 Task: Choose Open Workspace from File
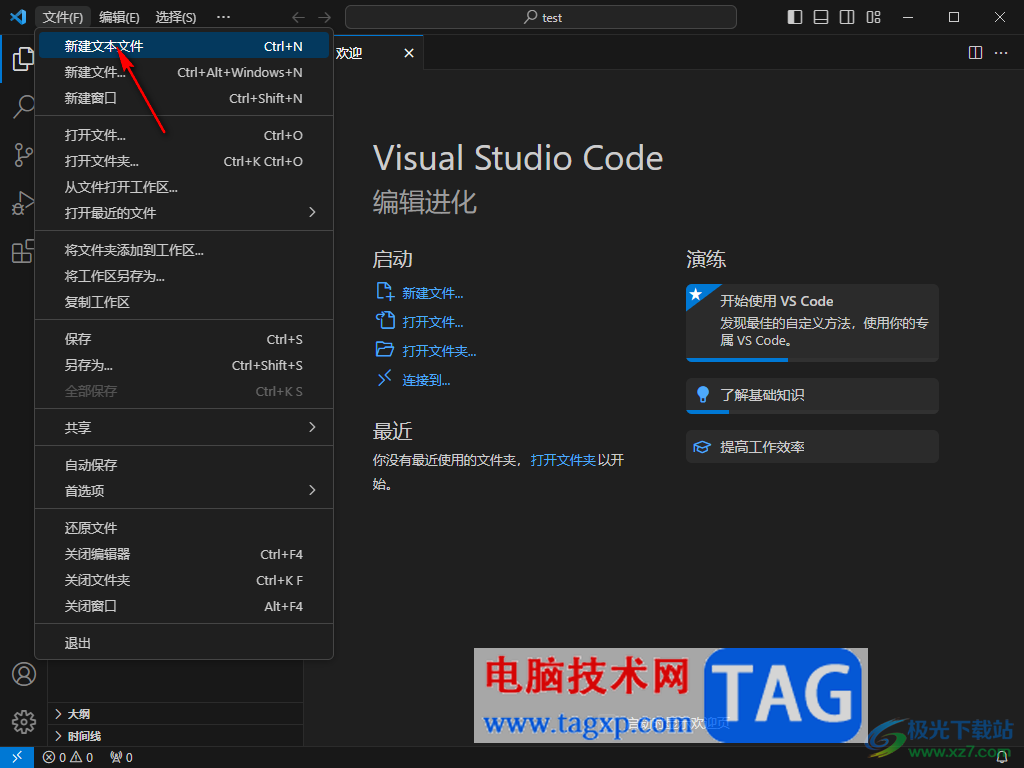(x=184, y=187)
